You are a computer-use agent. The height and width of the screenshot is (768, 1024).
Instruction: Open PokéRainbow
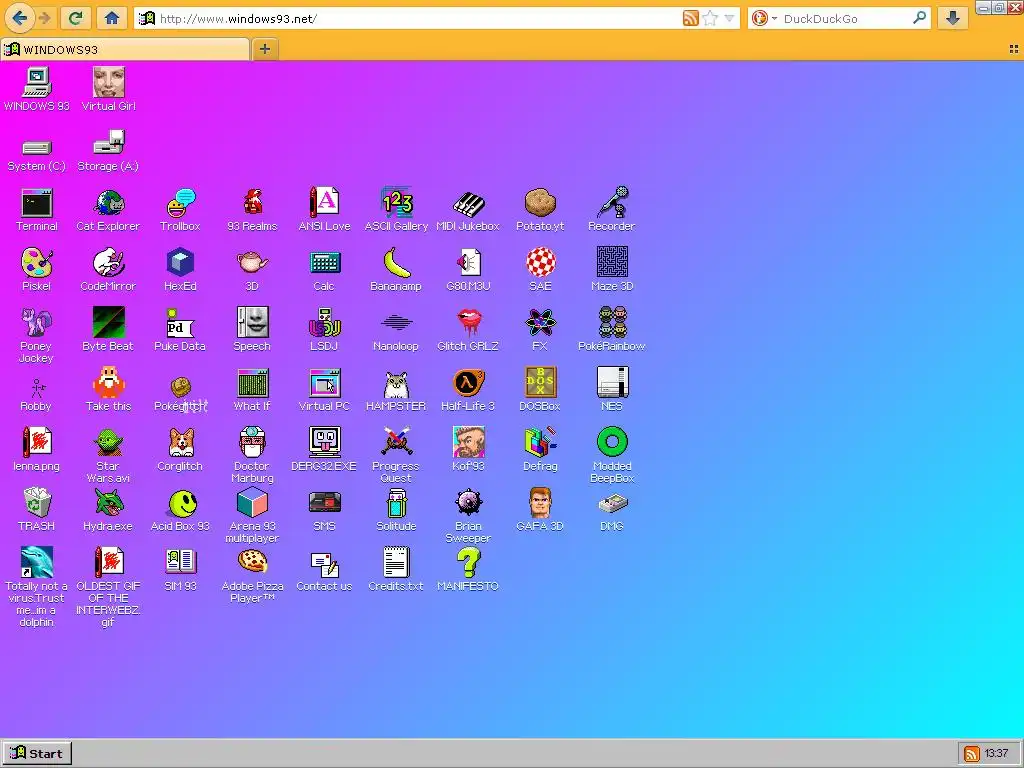612,329
